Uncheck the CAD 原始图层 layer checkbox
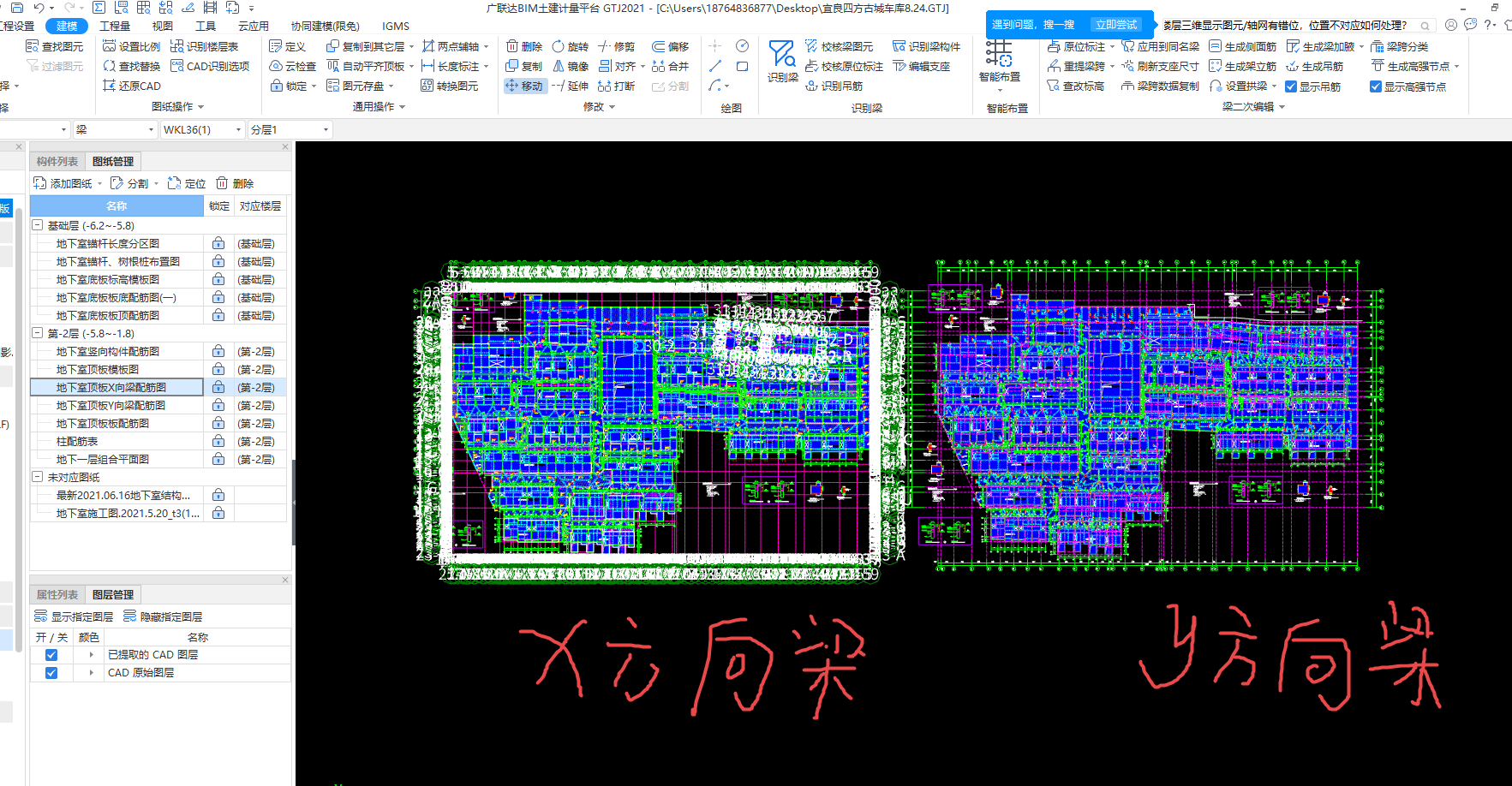The image size is (1512, 786). (51, 673)
